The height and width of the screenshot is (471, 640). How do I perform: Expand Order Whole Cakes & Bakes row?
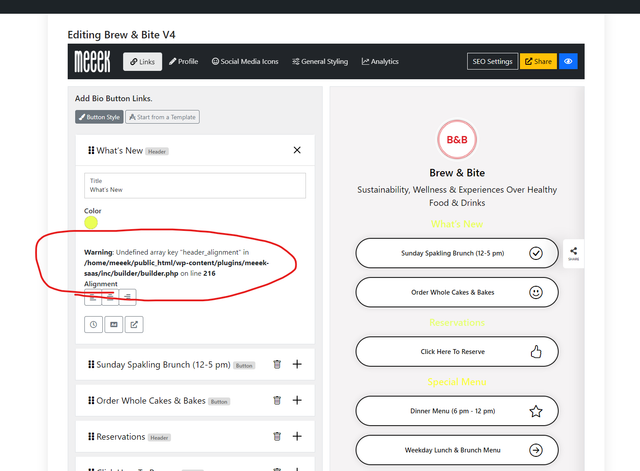tap(297, 400)
